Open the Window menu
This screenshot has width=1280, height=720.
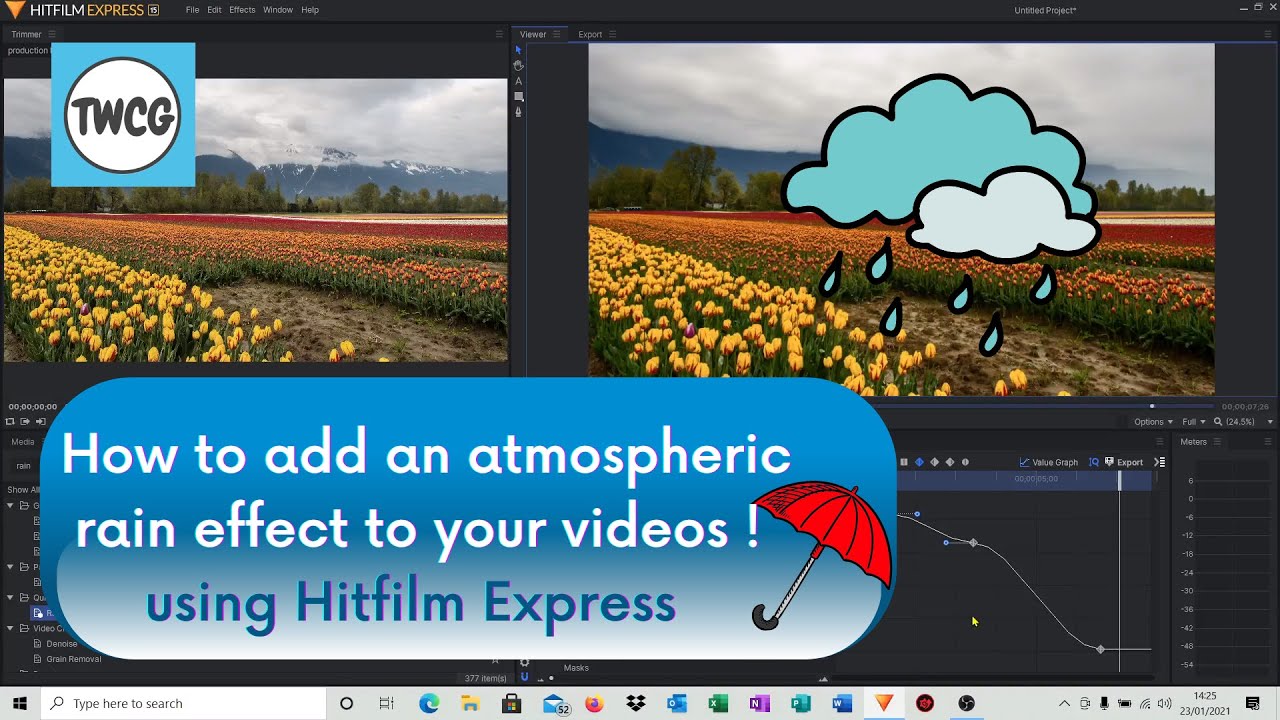click(278, 10)
